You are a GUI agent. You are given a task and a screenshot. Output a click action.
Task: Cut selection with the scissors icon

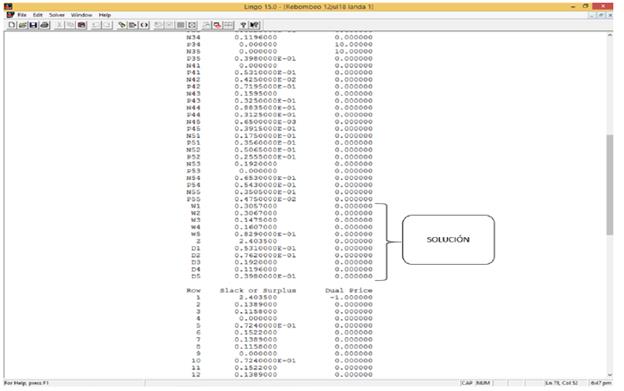point(59,25)
